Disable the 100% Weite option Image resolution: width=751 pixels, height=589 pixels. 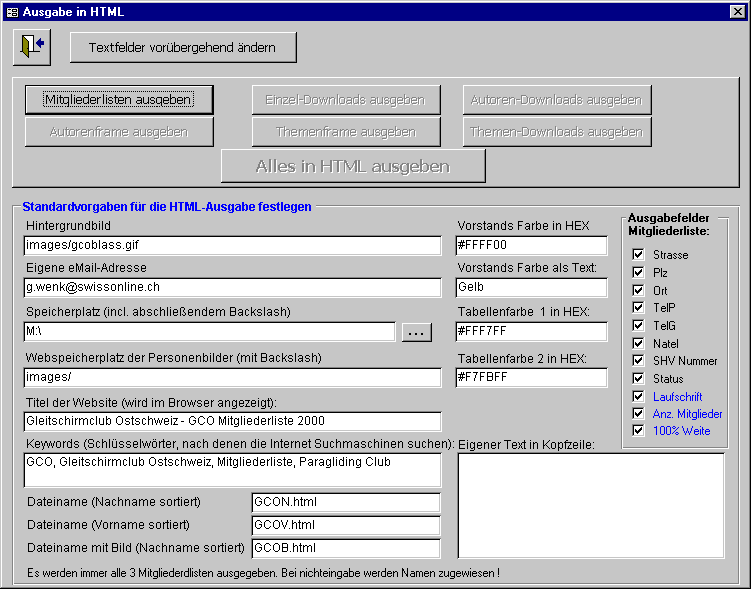(638, 431)
